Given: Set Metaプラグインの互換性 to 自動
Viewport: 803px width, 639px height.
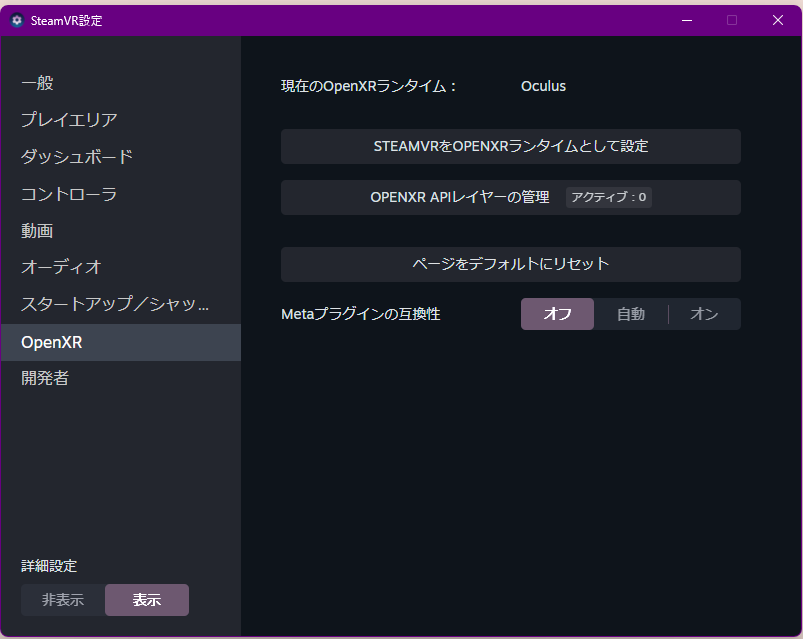Looking at the screenshot, I should pyautogui.click(x=631, y=314).
